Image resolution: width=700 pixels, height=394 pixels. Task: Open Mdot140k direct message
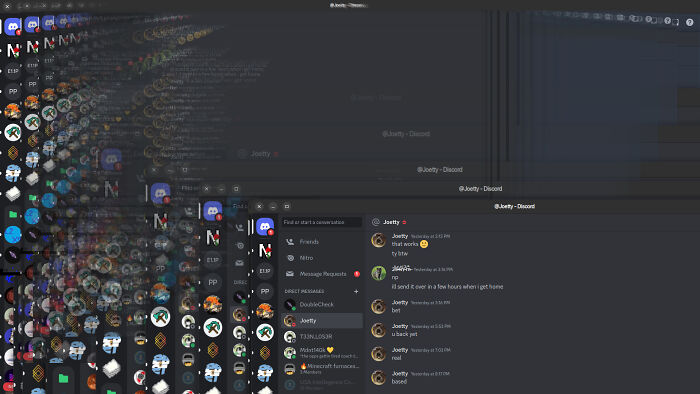click(x=322, y=353)
